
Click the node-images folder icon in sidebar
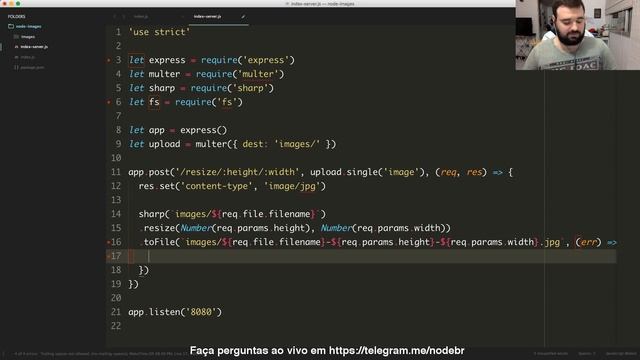11,26
